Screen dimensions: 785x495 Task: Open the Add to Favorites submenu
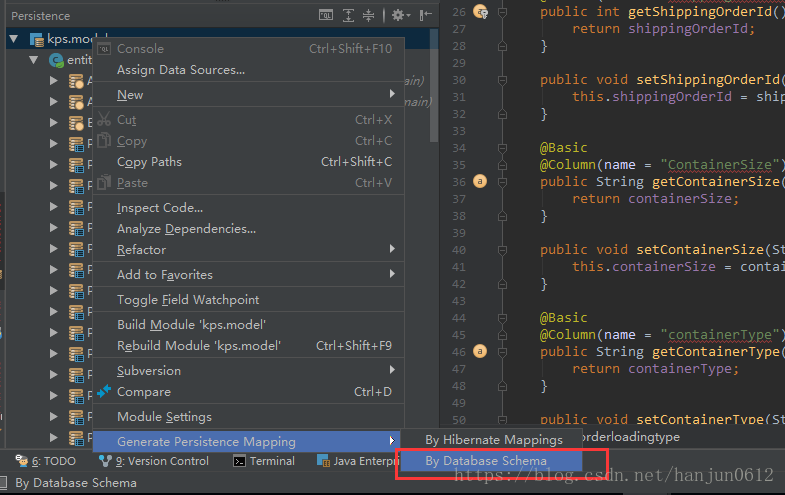coord(248,275)
